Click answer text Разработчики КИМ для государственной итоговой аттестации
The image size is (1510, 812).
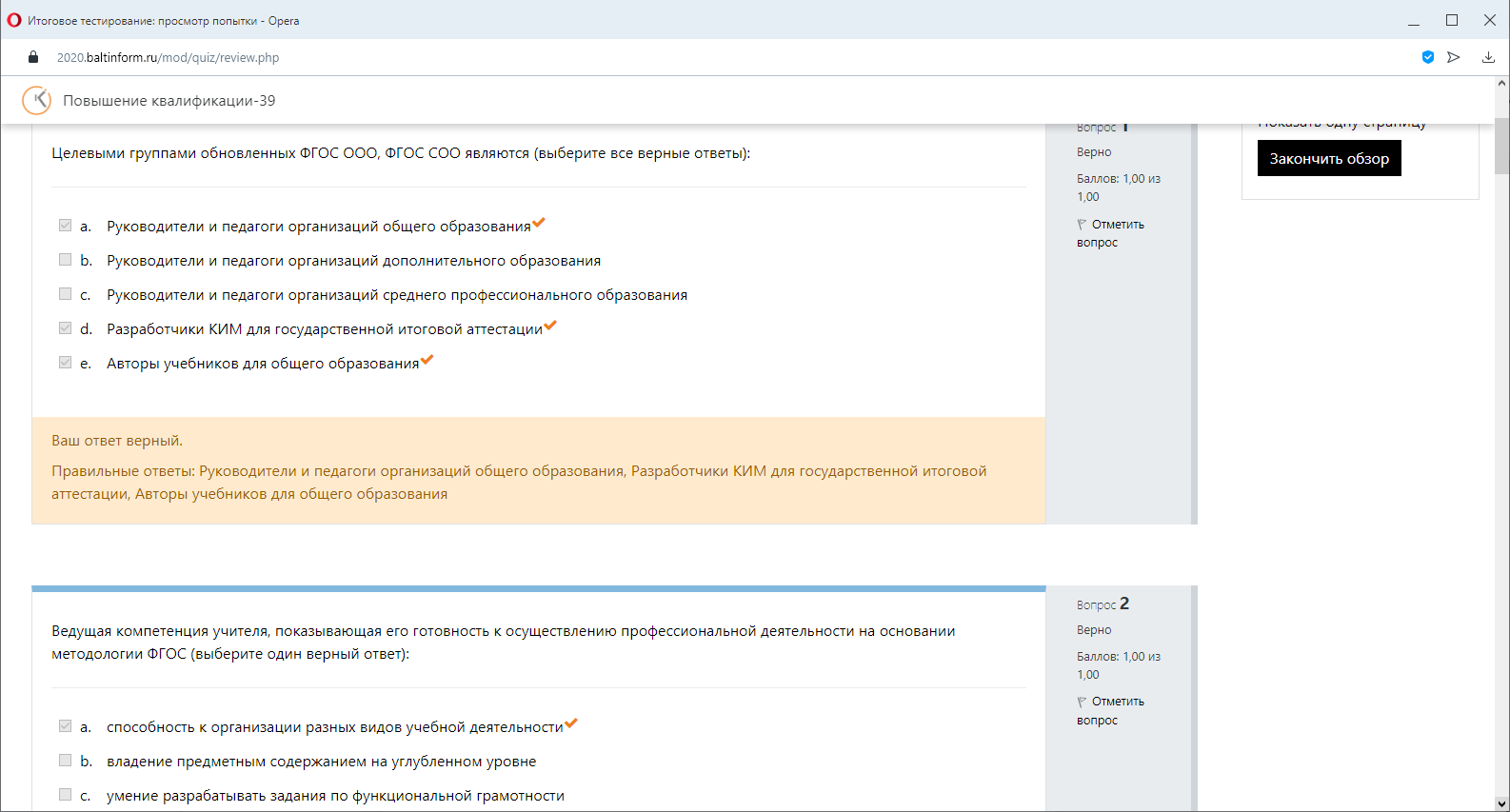(x=325, y=329)
